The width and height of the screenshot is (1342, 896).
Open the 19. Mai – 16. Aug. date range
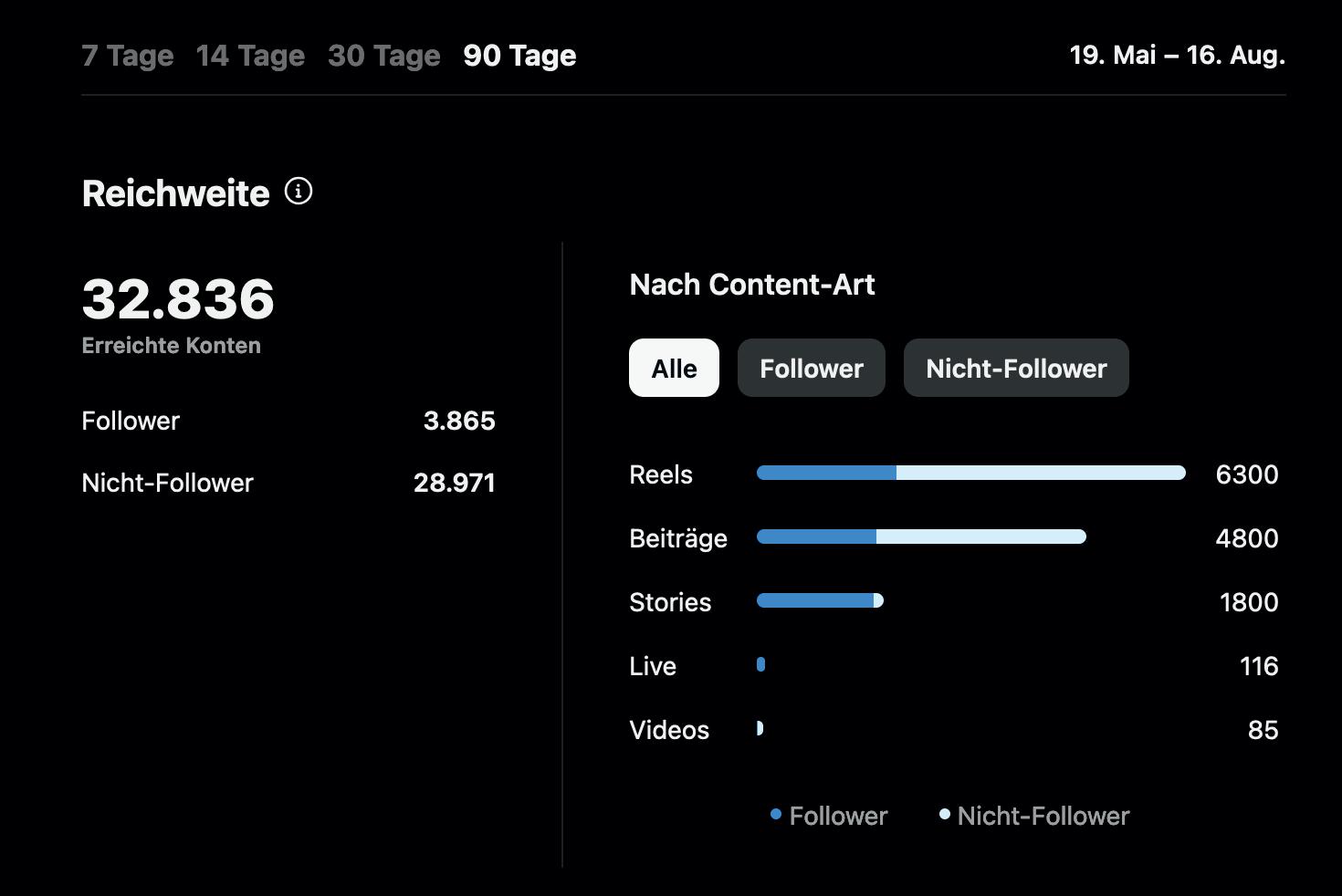(1177, 55)
